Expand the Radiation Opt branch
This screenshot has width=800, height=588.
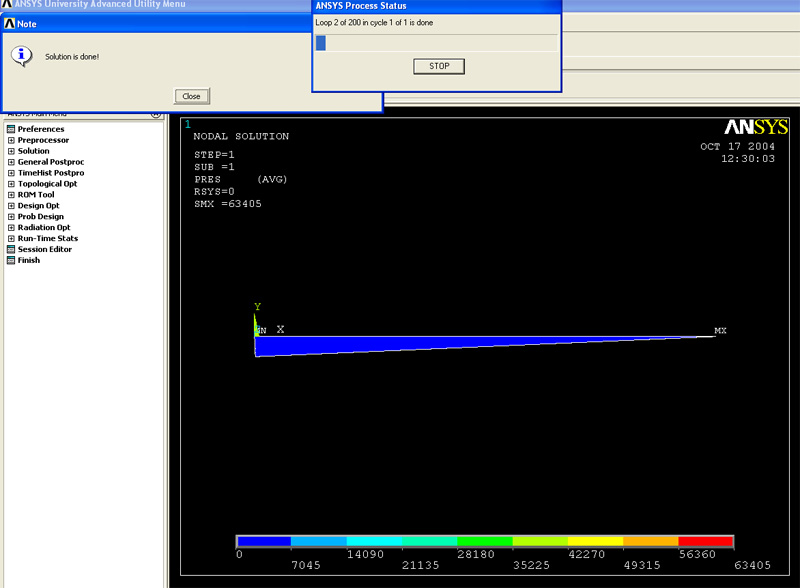(x=11, y=228)
